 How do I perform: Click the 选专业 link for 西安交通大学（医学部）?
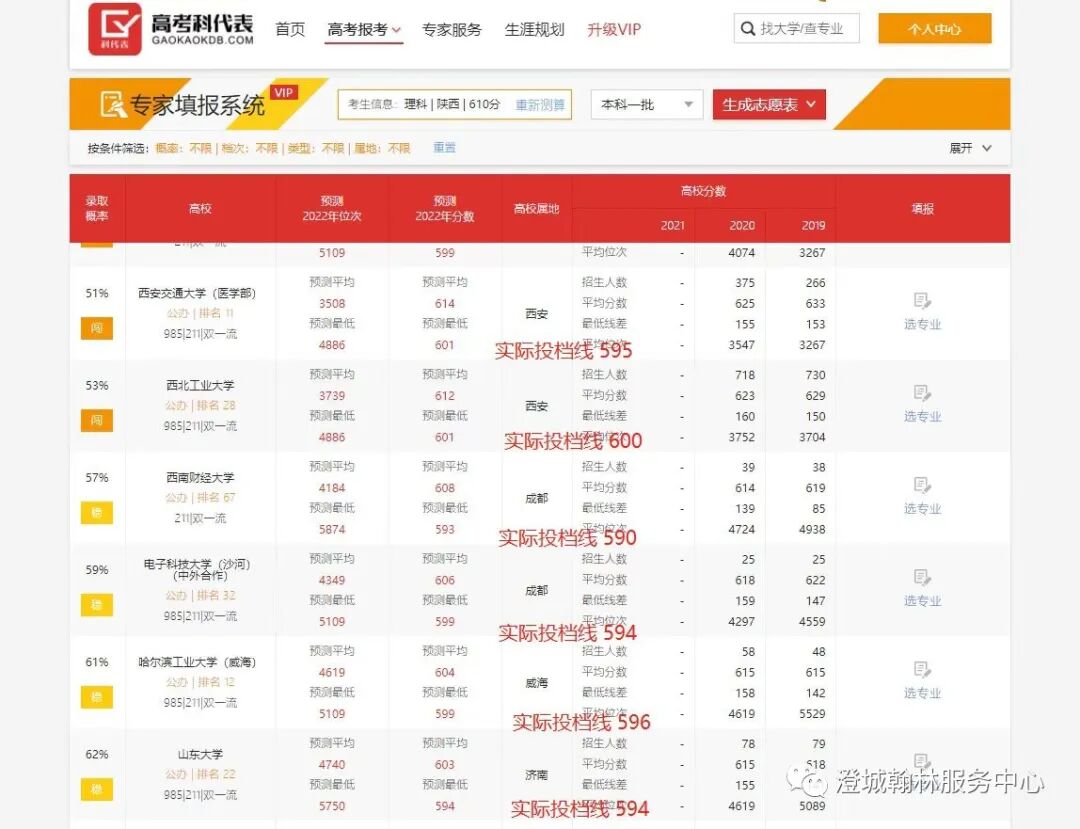pyautogui.click(x=922, y=324)
